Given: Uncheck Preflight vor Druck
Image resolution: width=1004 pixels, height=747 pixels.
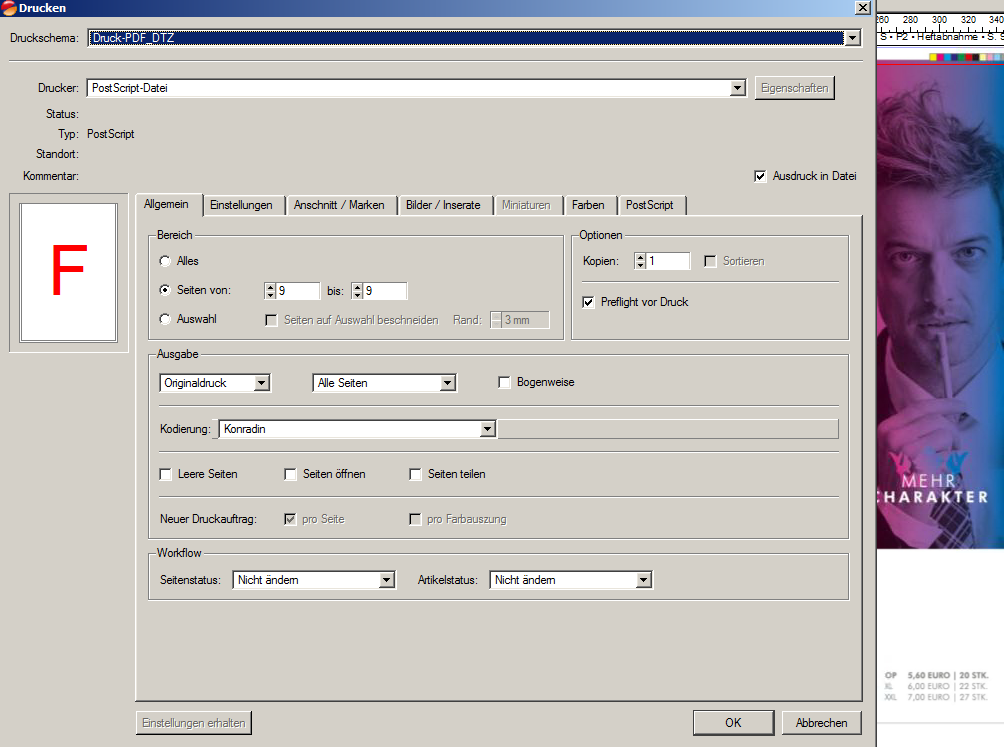Looking at the screenshot, I should [x=589, y=301].
